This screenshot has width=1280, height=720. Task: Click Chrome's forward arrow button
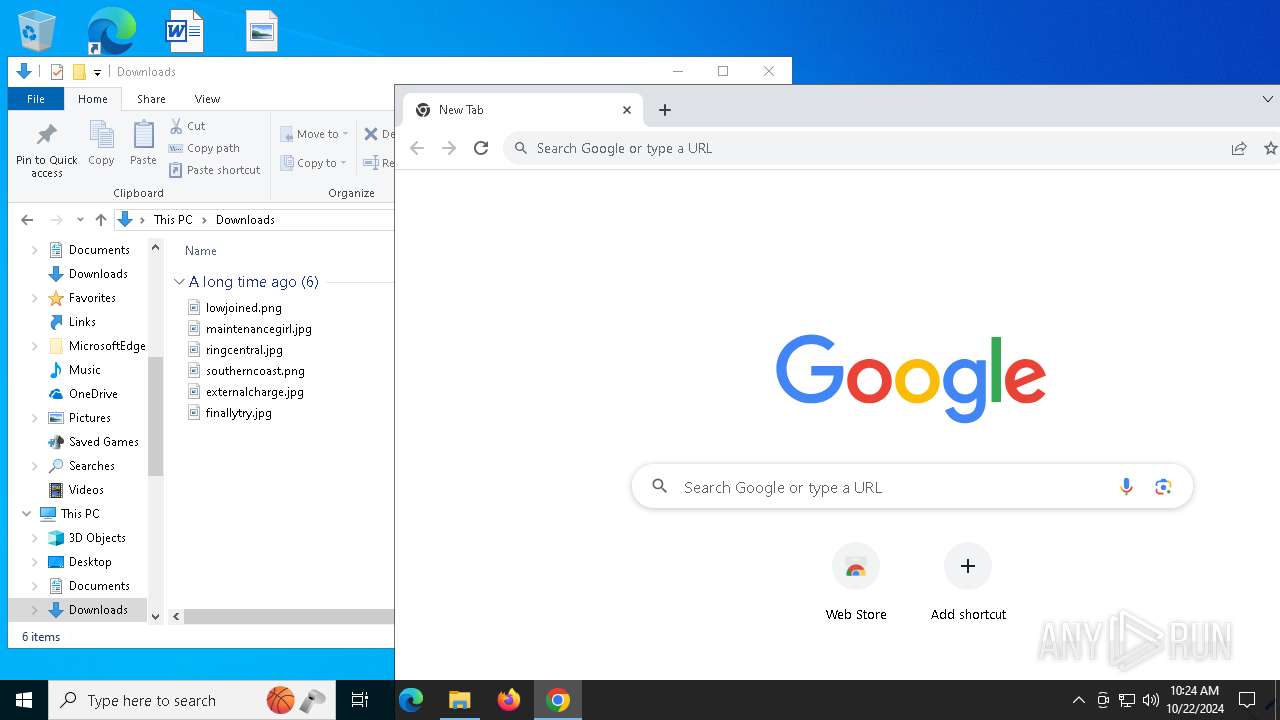(449, 148)
